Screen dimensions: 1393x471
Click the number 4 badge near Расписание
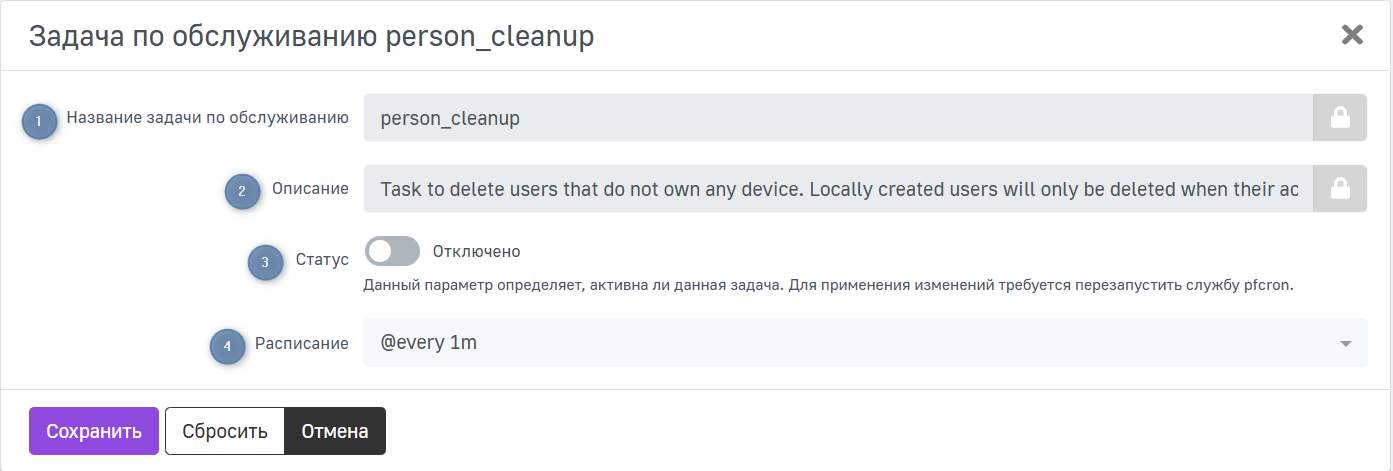[227, 347]
